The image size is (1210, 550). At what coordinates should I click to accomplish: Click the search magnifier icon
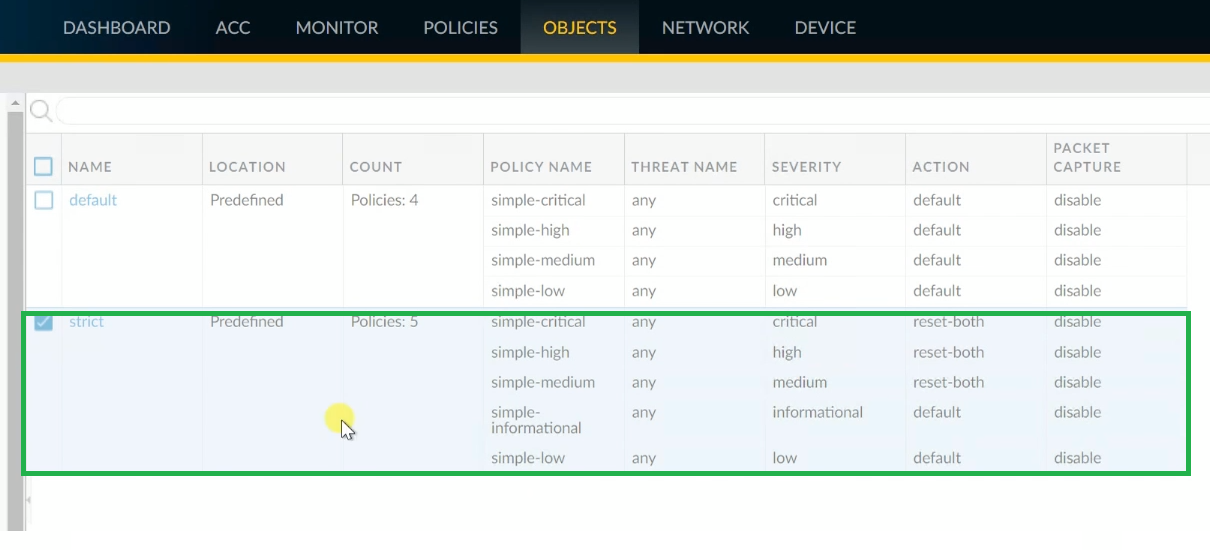point(40,110)
